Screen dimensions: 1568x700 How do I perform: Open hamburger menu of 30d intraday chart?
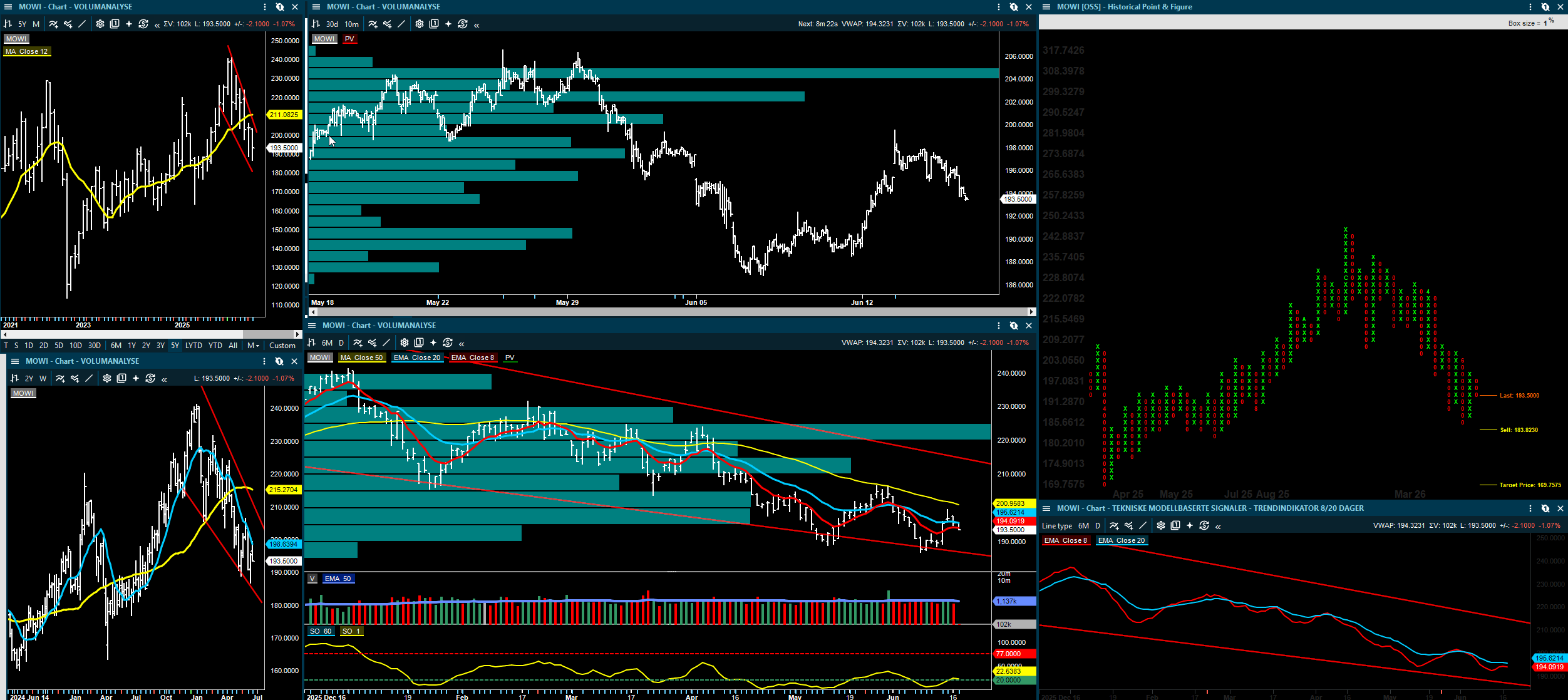316,7
